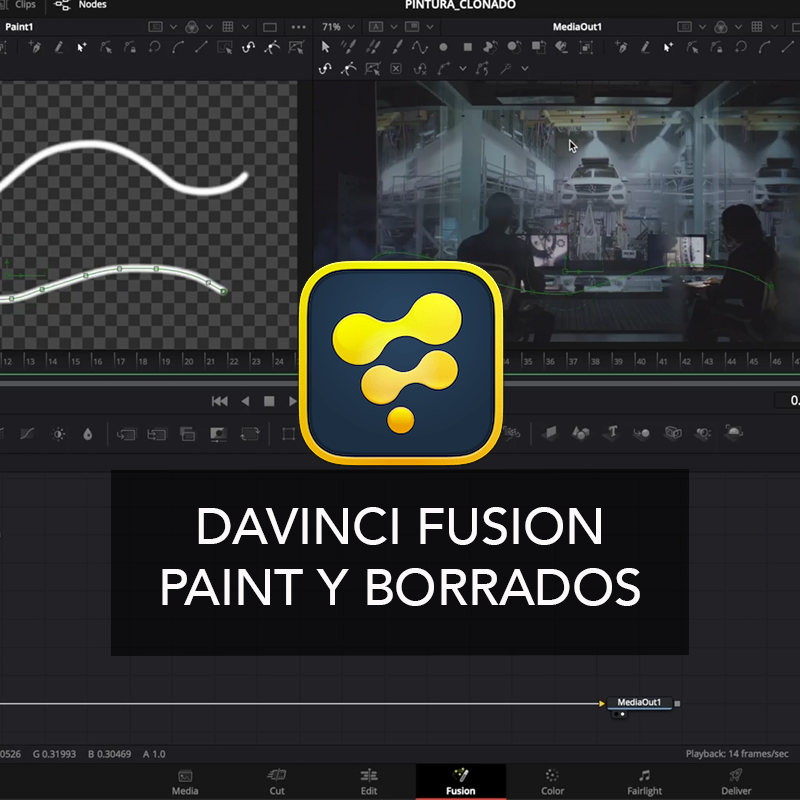Image resolution: width=800 pixels, height=800 pixels.
Task: Open split-view dropdown arrow beside A buffer
Action: [x=430, y=27]
